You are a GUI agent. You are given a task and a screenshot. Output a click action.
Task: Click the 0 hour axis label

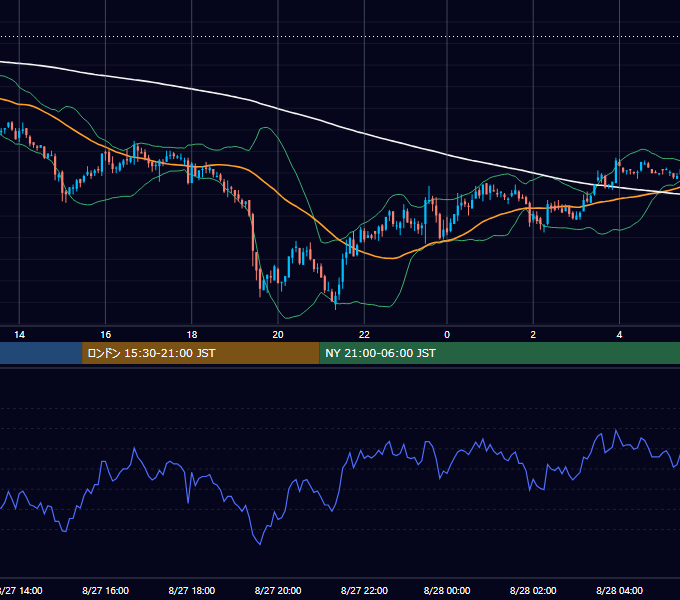point(447,335)
